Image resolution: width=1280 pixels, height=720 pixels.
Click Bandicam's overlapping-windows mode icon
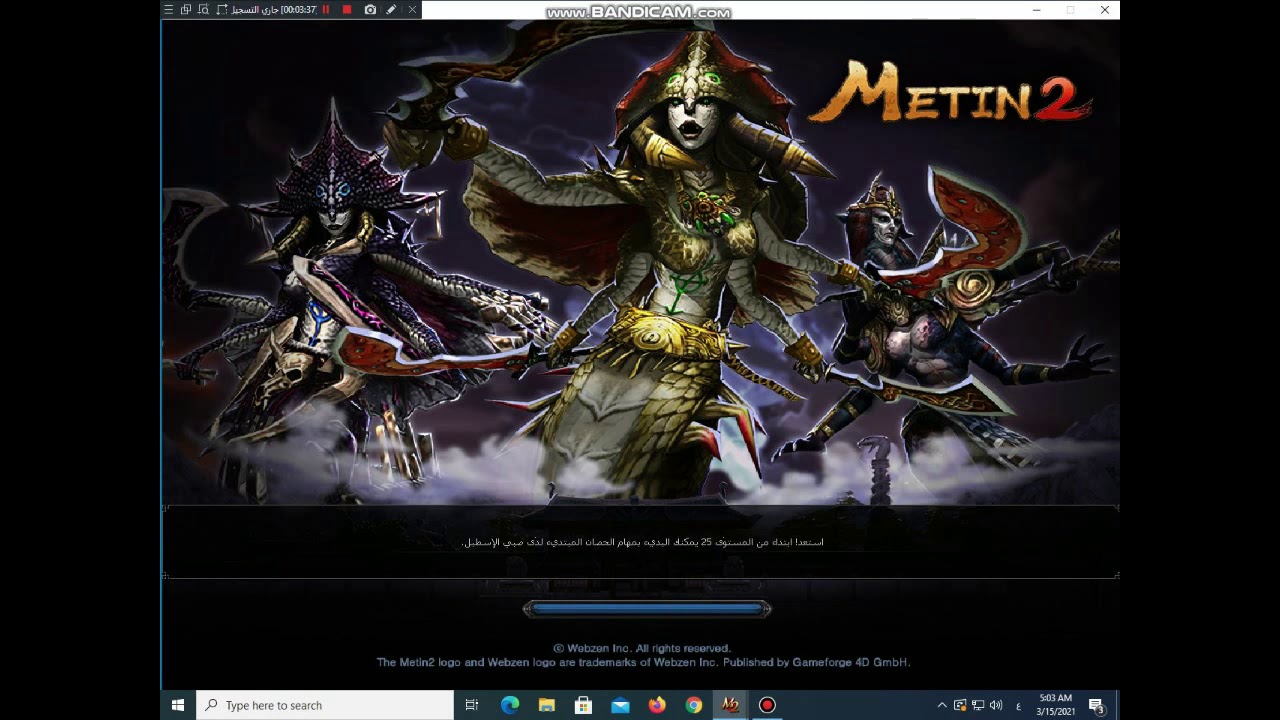pos(186,10)
